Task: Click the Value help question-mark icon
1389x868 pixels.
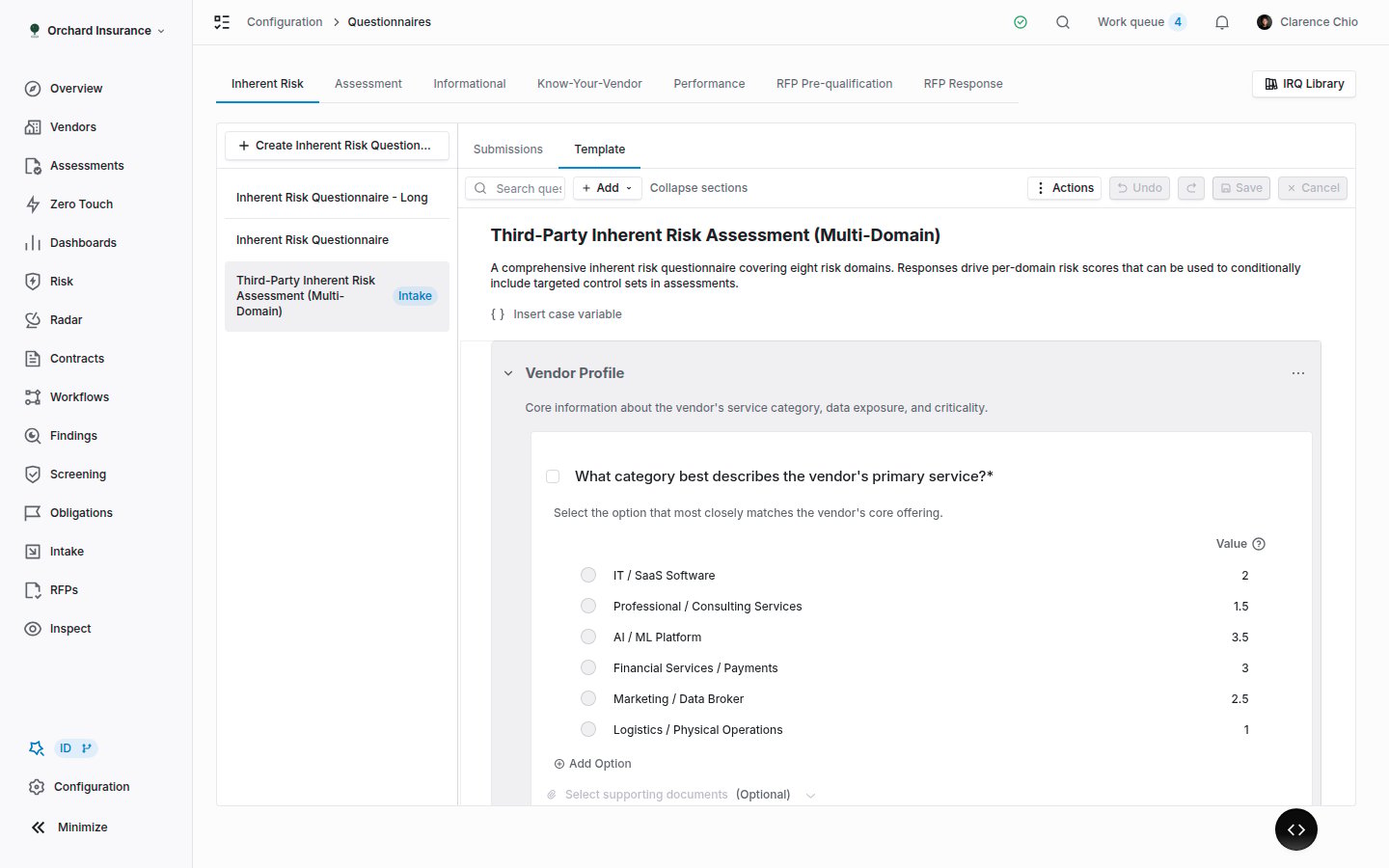Action: [1259, 544]
